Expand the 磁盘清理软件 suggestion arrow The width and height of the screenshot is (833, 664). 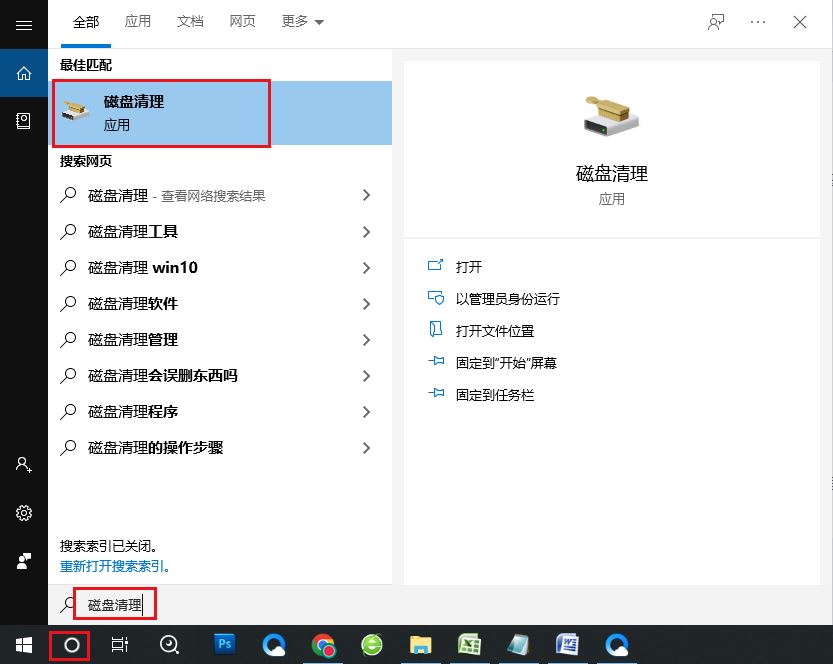[366, 304]
